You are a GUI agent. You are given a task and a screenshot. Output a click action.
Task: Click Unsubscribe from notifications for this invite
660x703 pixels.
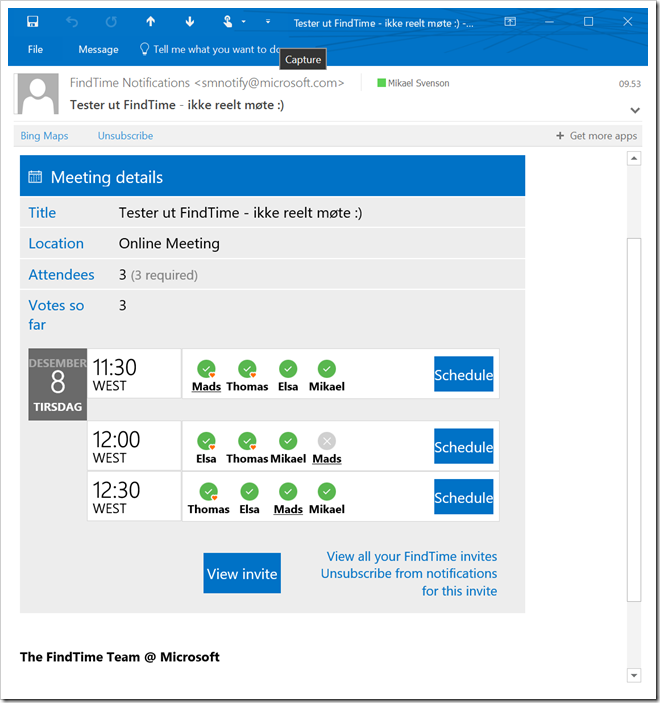409,582
